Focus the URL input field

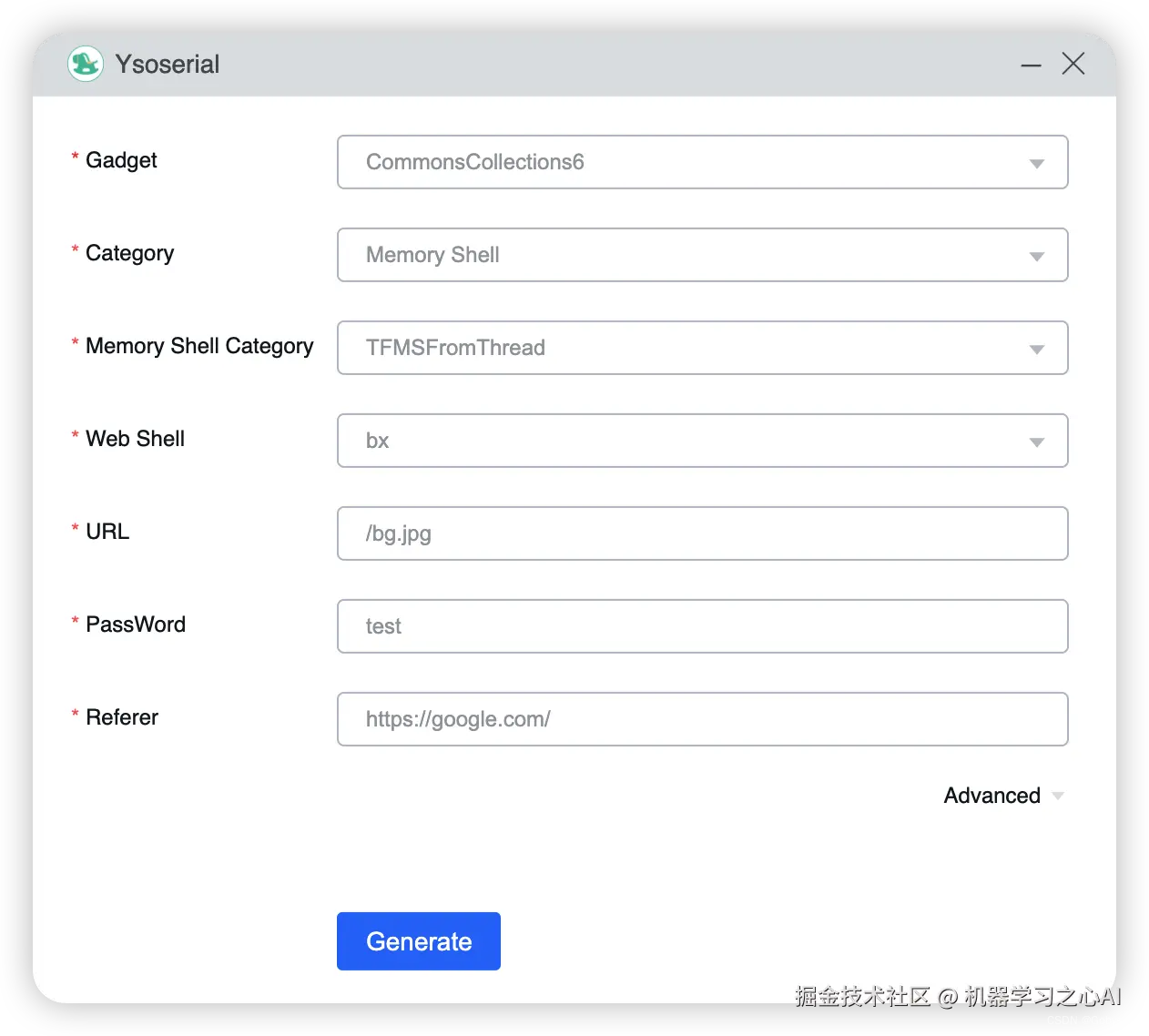tap(702, 533)
